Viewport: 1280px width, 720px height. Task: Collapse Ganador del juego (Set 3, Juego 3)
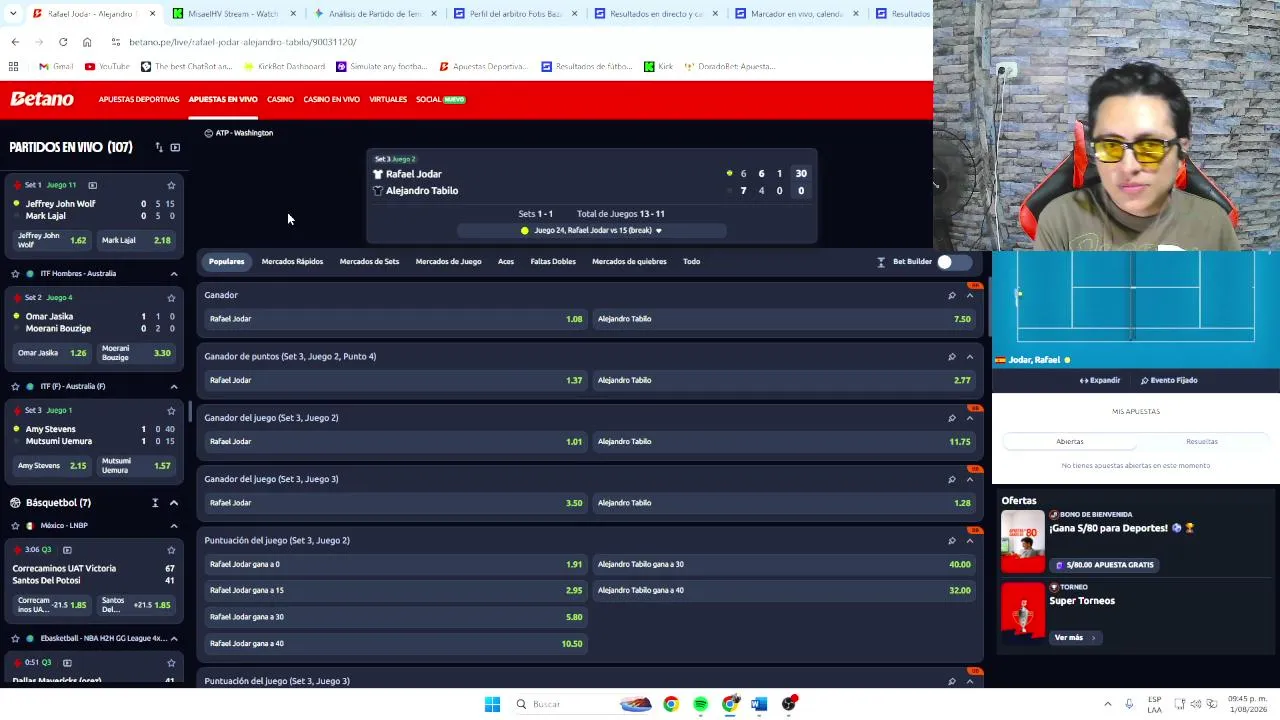970,479
